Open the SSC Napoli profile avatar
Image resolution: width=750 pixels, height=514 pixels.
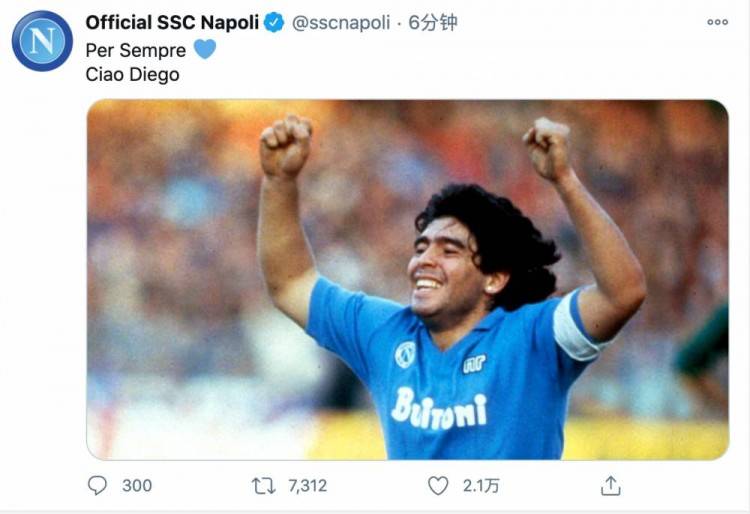pos(42,41)
